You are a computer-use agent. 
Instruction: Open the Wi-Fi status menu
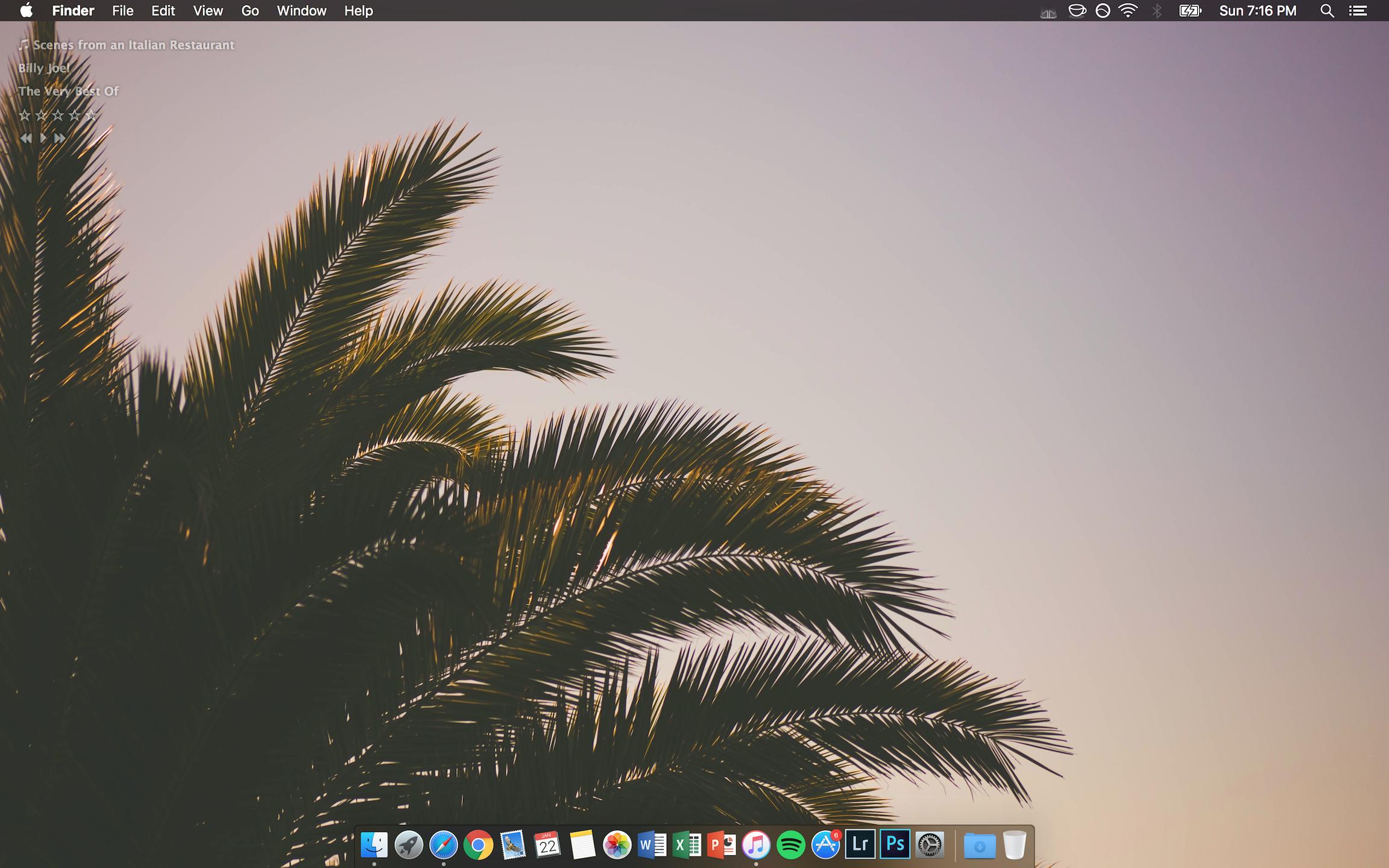click(x=1128, y=11)
